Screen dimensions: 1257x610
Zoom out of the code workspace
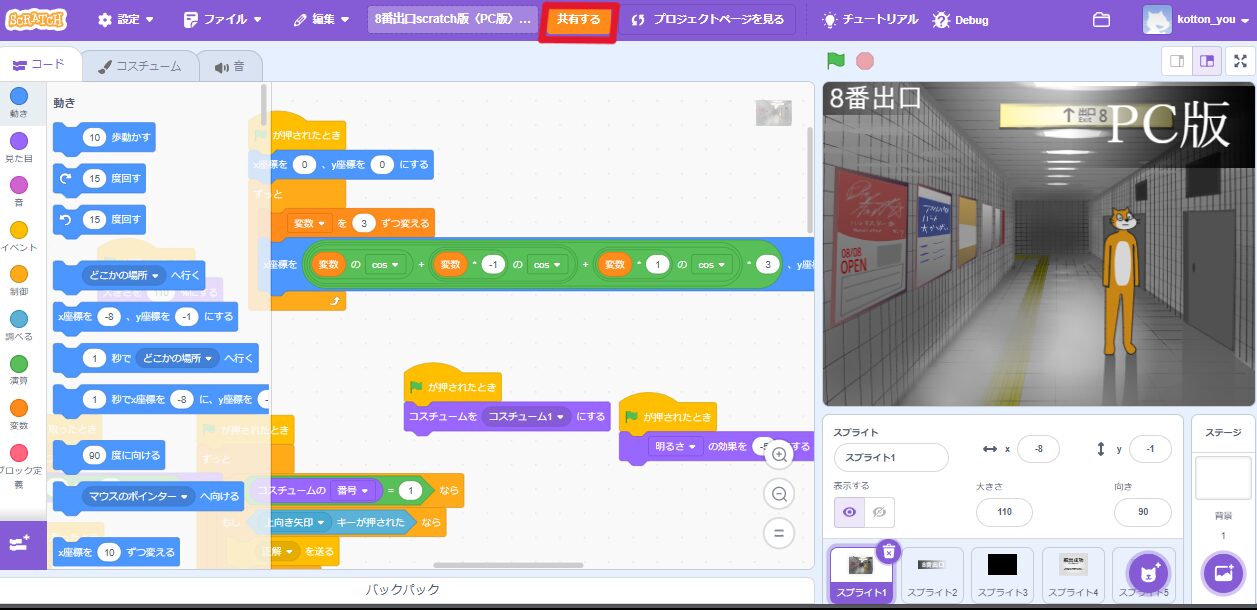click(779, 493)
